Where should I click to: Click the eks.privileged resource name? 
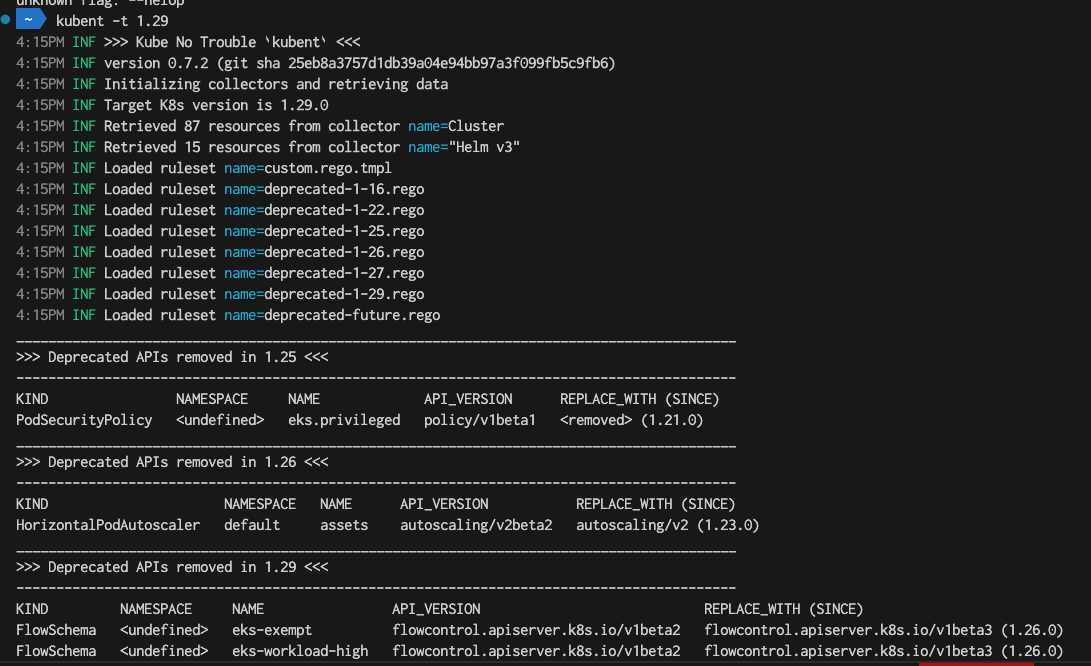tap(344, 420)
